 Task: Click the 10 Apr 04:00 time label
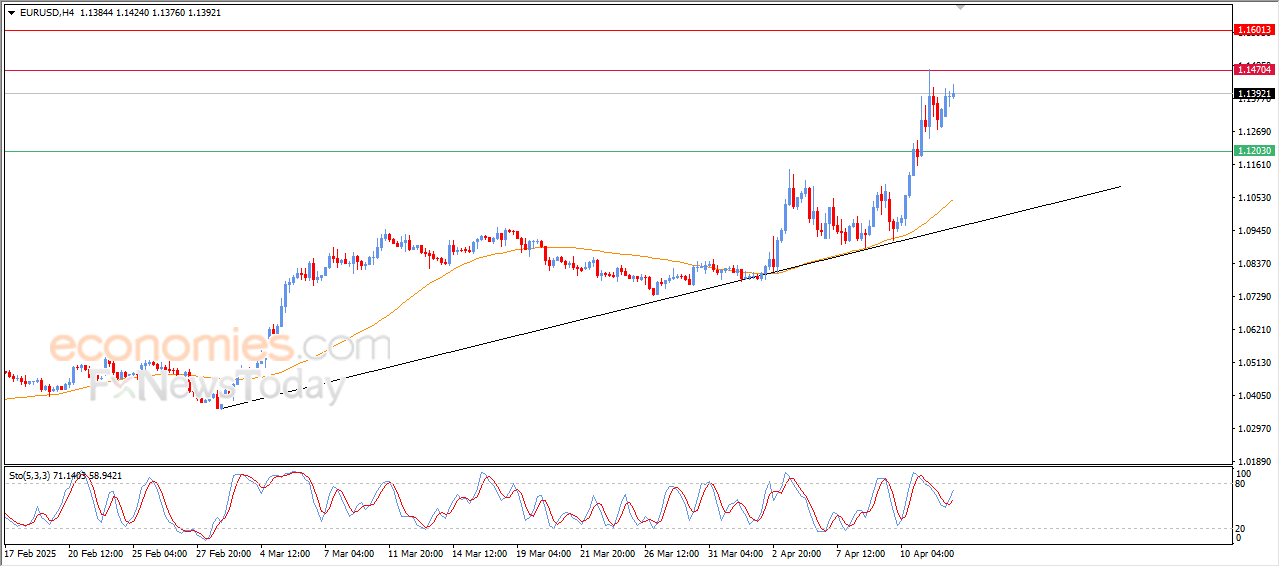point(925,553)
